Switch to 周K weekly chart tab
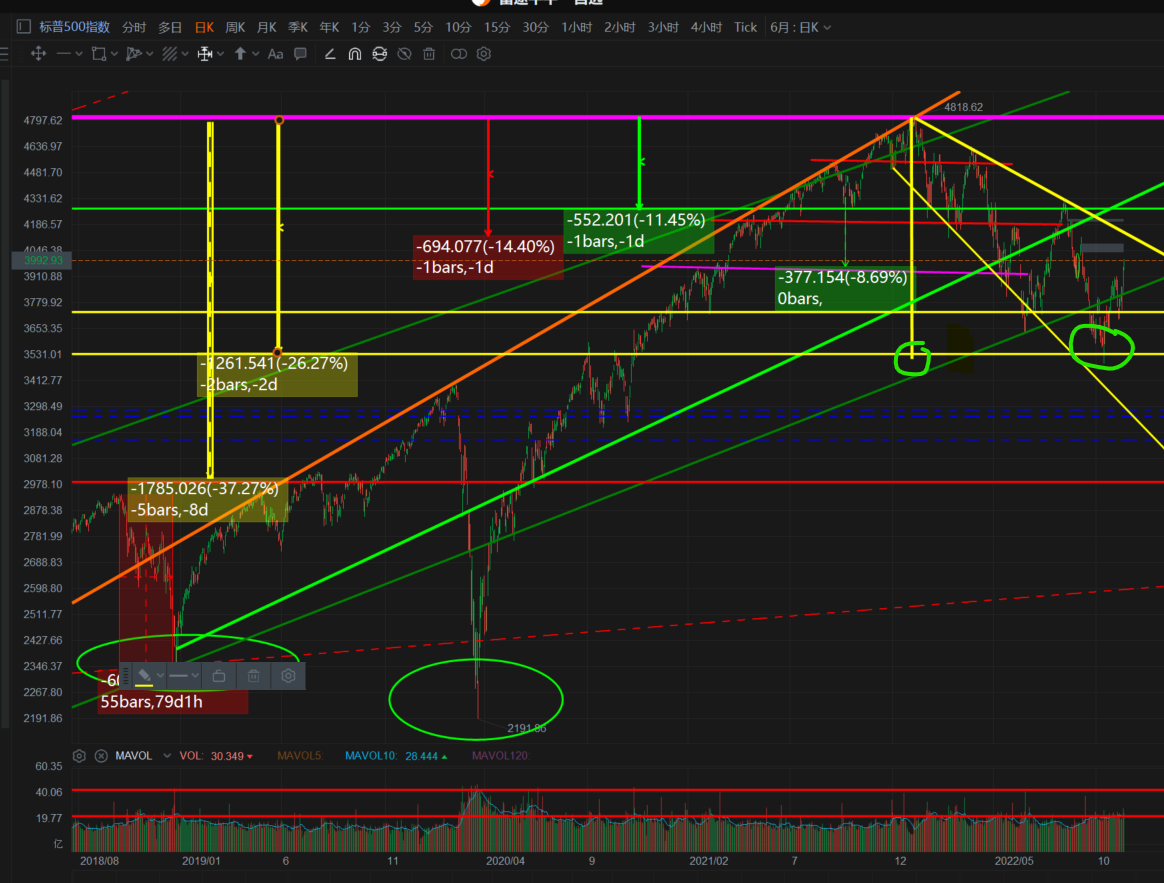Screen dimensions: 1164x883 click(x=235, y=27)
